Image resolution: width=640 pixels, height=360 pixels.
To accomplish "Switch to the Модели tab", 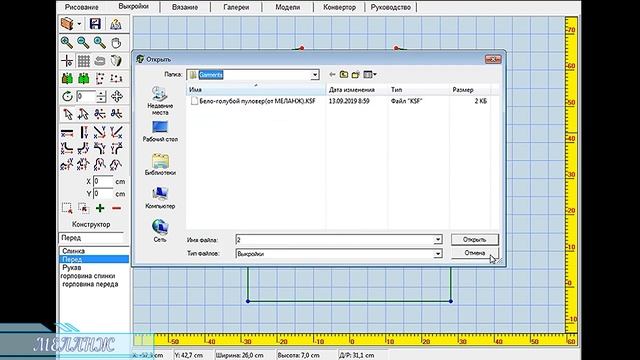I will point(287,7).
